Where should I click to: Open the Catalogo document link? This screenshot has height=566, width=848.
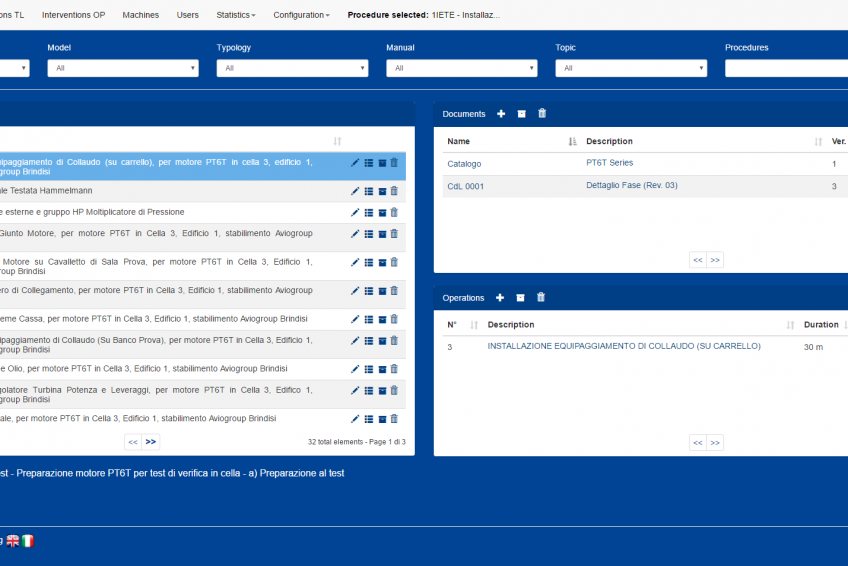[x=464, y=164]
